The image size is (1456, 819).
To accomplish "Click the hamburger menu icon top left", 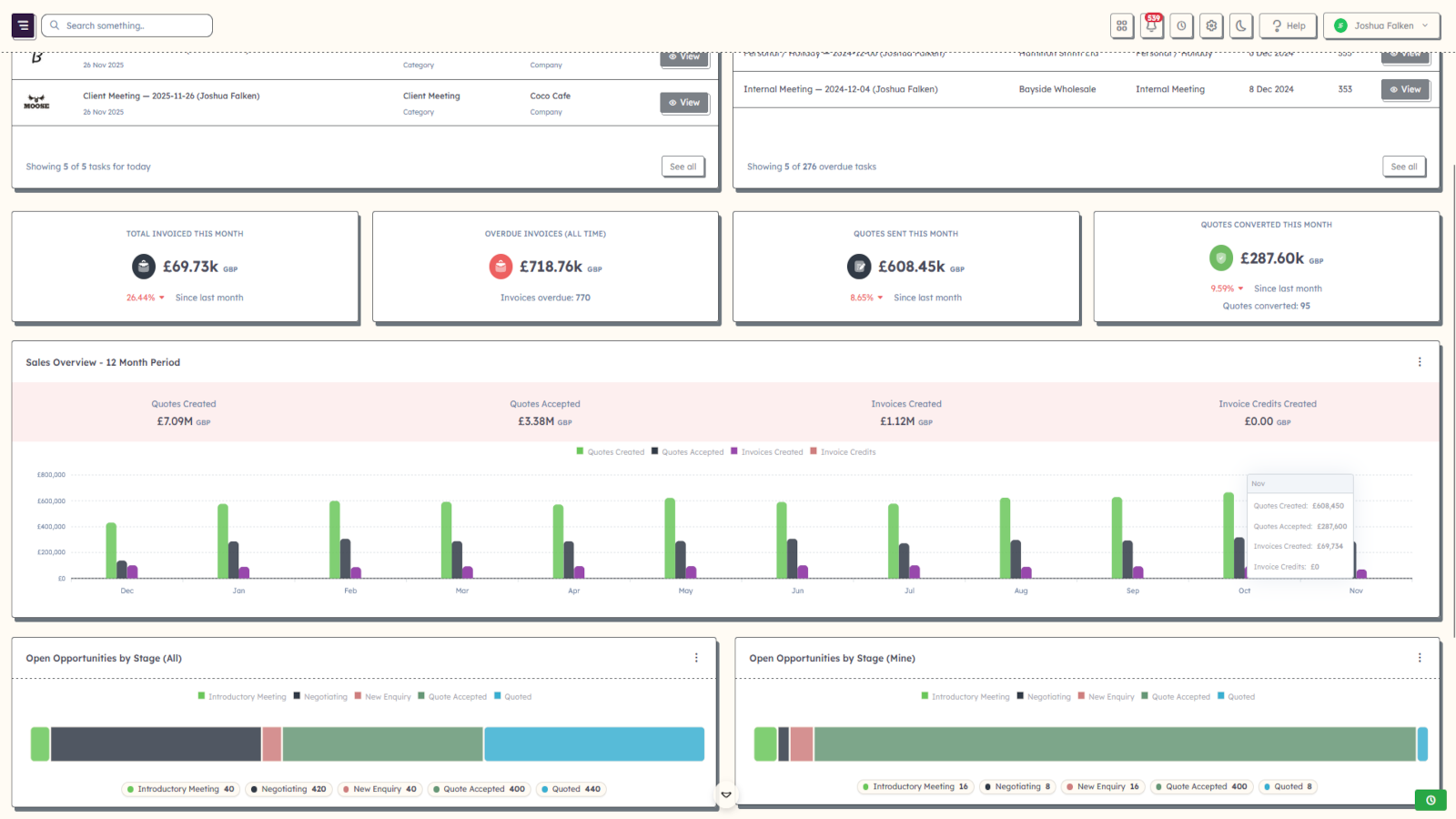I will coord(23,25).
